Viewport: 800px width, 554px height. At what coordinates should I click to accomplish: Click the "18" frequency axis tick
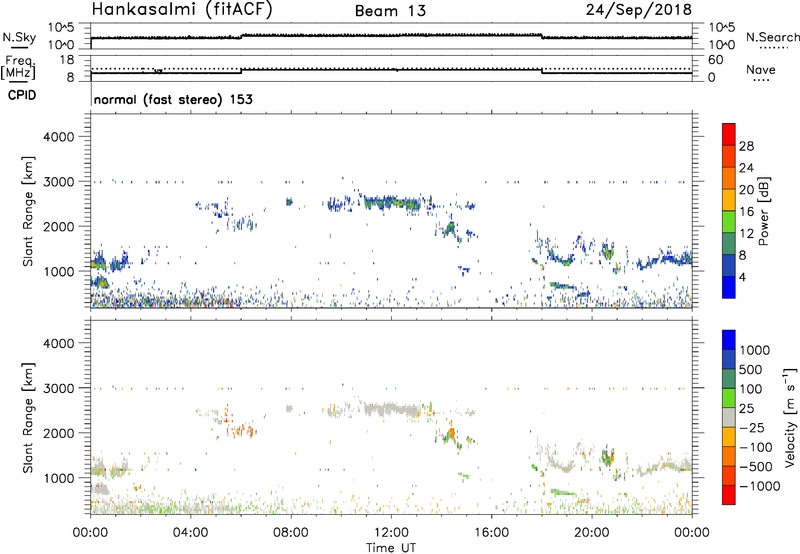[x=67, y=60]
